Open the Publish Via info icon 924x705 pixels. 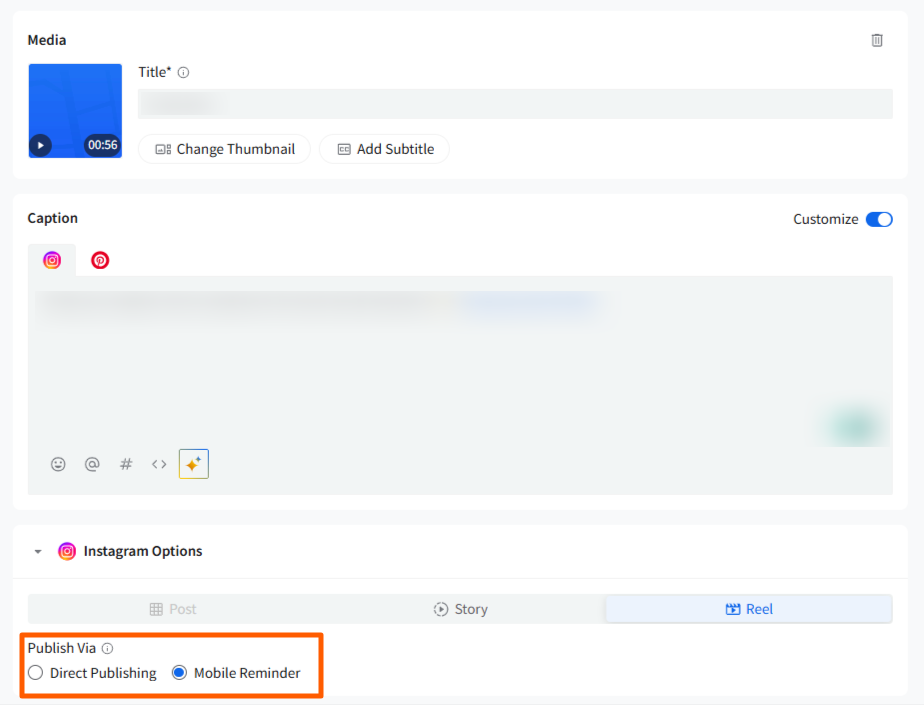point(107,648)
